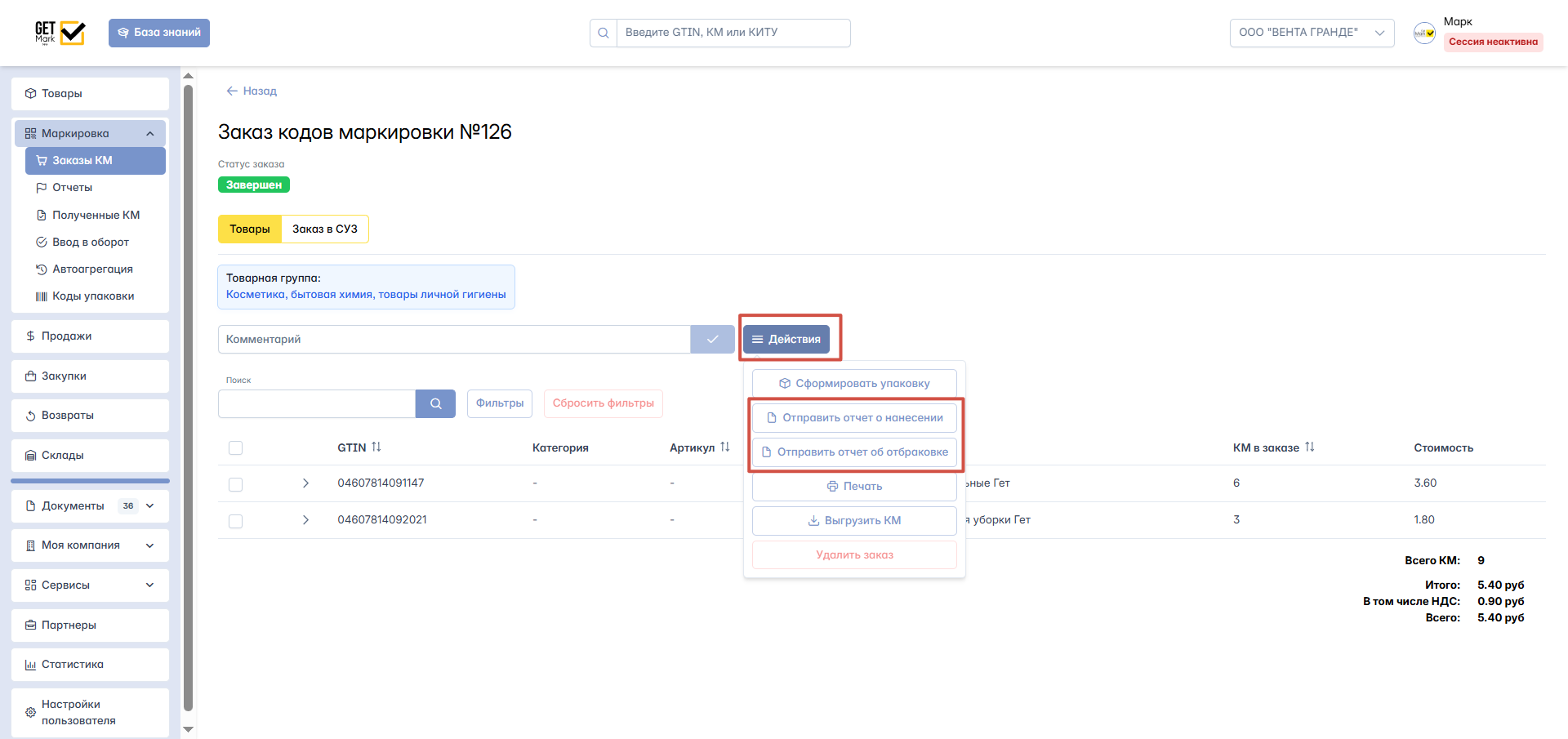This screenshot has height=739, width=1568.
Task: Click the Документы count badge 36
Action: (128, 506)
